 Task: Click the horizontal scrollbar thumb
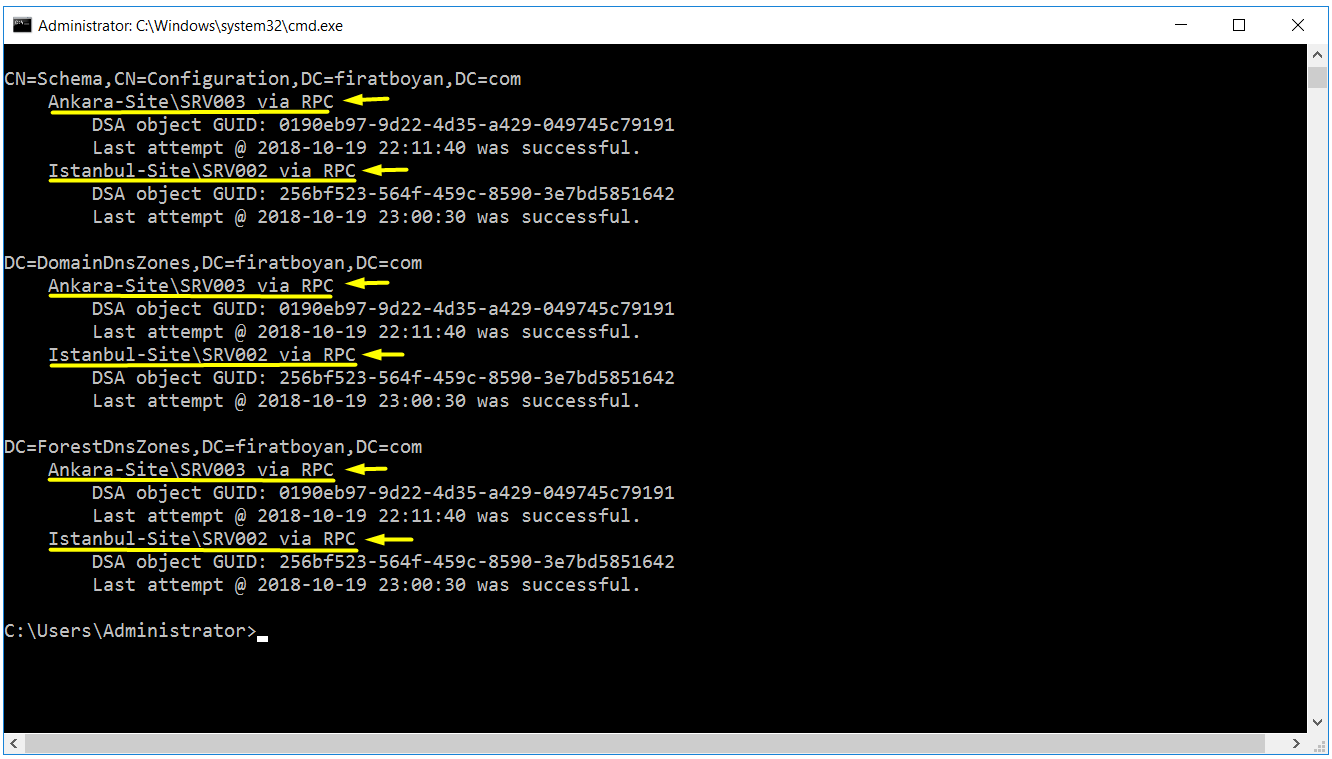click(645, 743)
